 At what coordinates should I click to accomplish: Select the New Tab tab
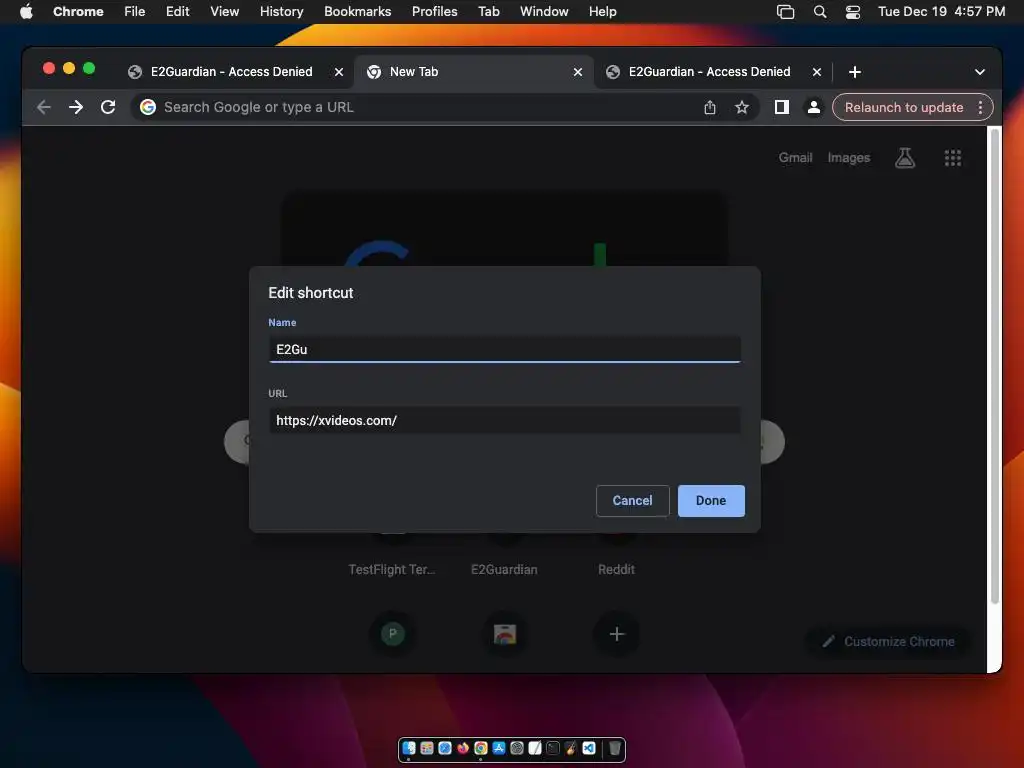point(473,72)
